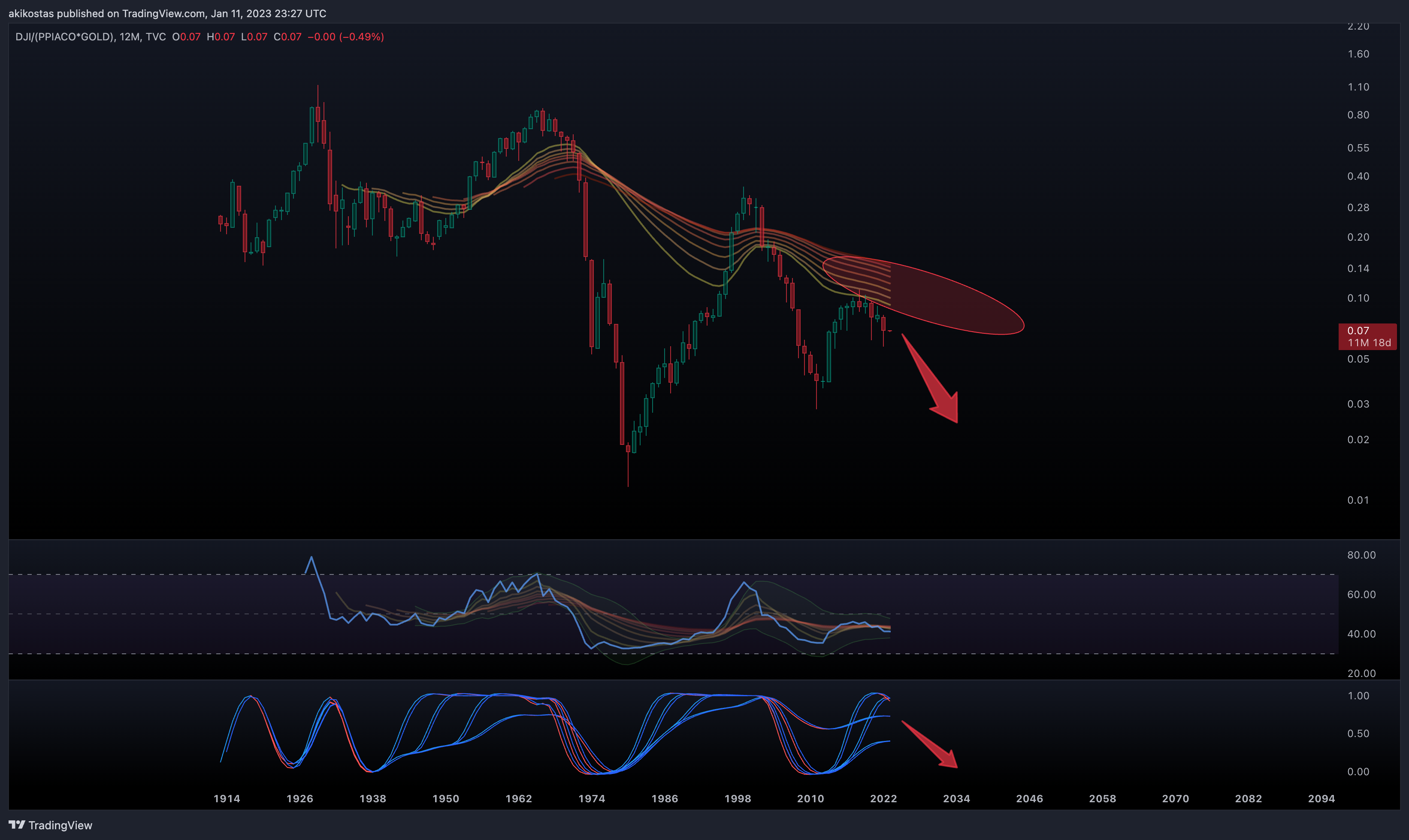Click the 2.20 price axis label
This screenshot has height=840, width=1409.
coord(1358,26)
